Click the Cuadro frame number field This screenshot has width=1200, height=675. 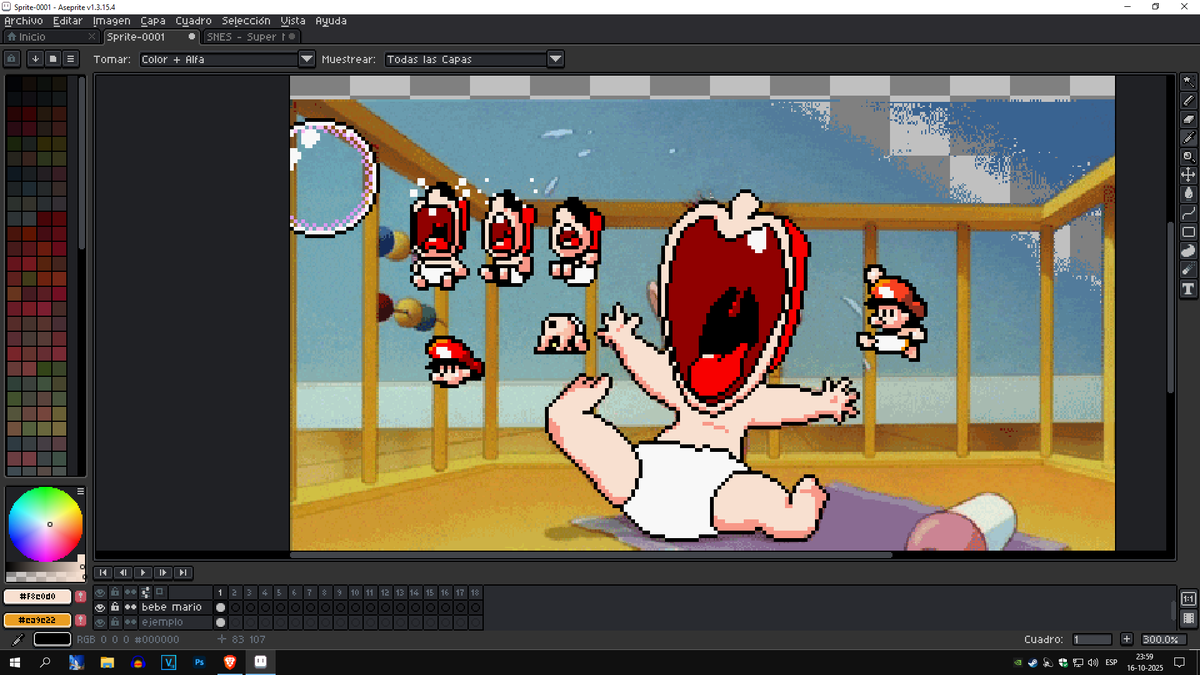pyautogui.click(x=1092, y=640)
